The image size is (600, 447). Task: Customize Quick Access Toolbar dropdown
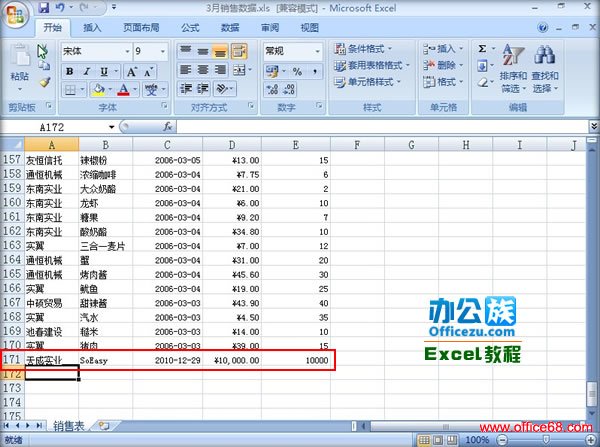(x=114, y=7)
